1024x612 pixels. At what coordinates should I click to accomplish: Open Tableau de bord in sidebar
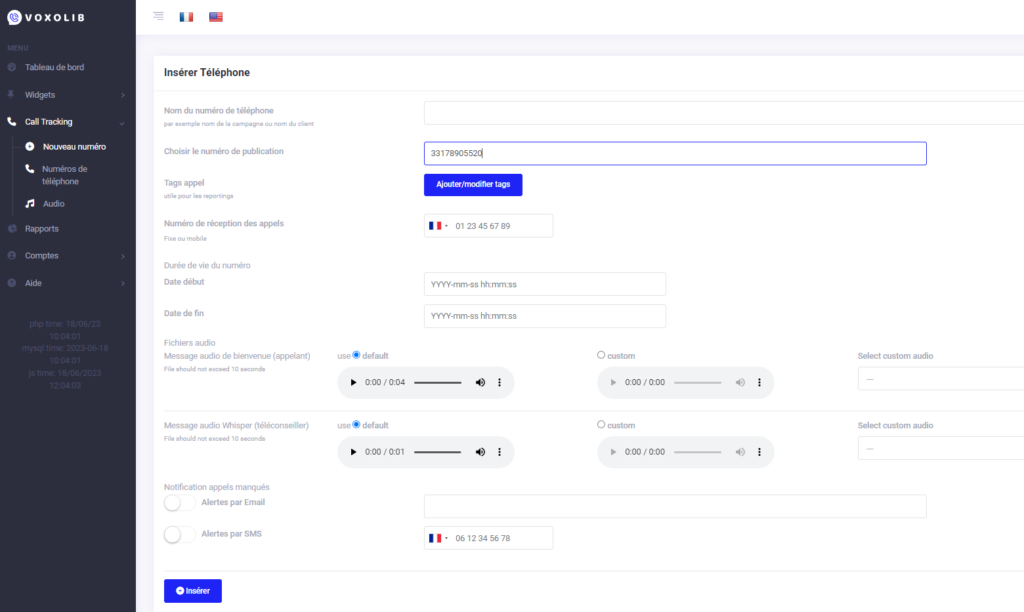coord(54,67)
